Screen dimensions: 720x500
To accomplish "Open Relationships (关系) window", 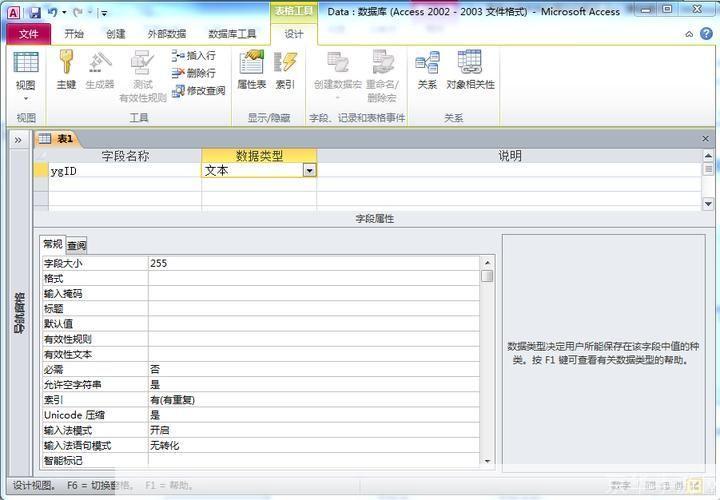I will [x=427, y=70].
